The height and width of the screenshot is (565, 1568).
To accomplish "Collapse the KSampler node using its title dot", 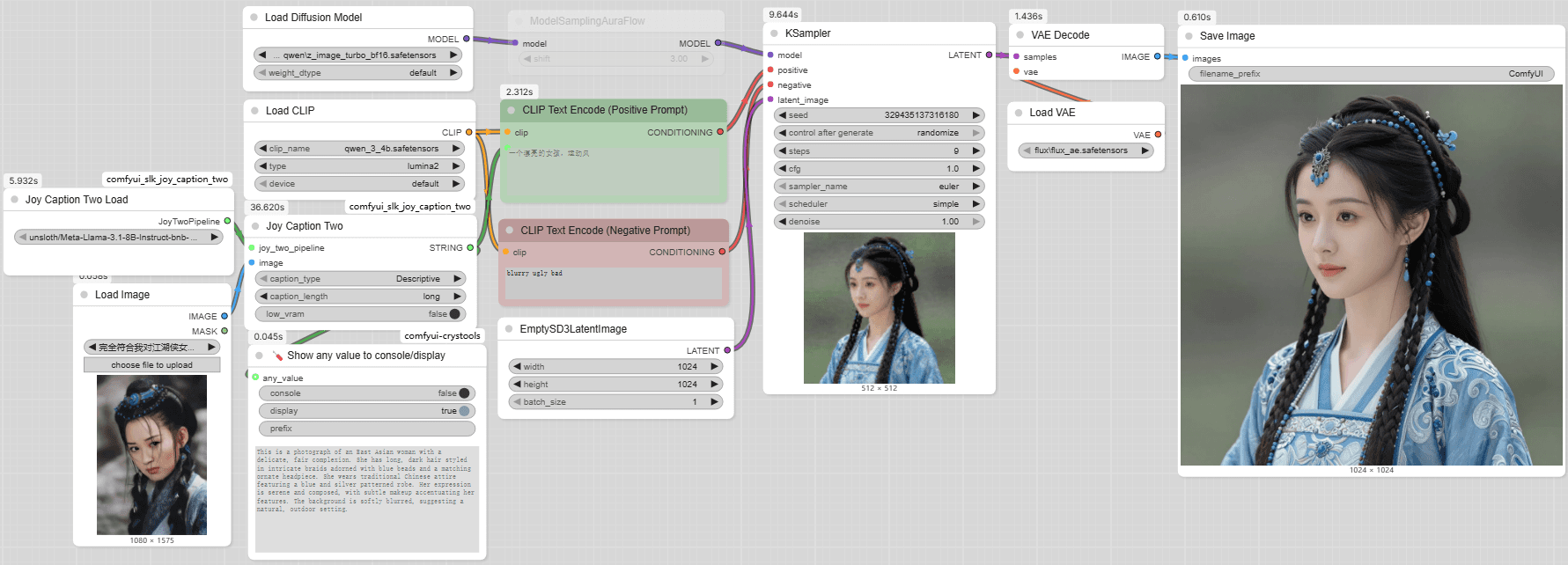I will (x=774, y=33).
